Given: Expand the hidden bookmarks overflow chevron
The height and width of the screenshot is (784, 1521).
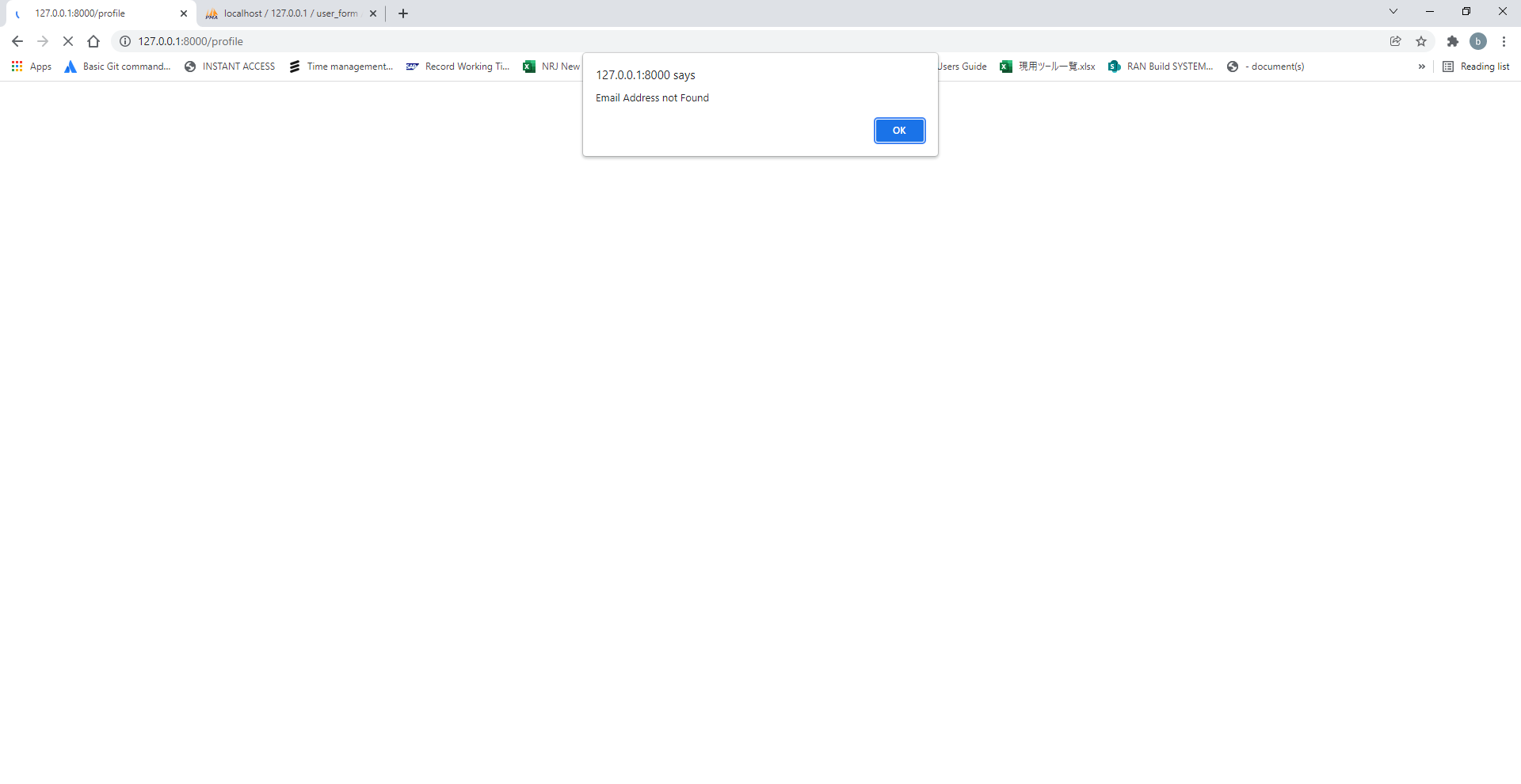Looking at the screenshot, I should click(1422, 67).
